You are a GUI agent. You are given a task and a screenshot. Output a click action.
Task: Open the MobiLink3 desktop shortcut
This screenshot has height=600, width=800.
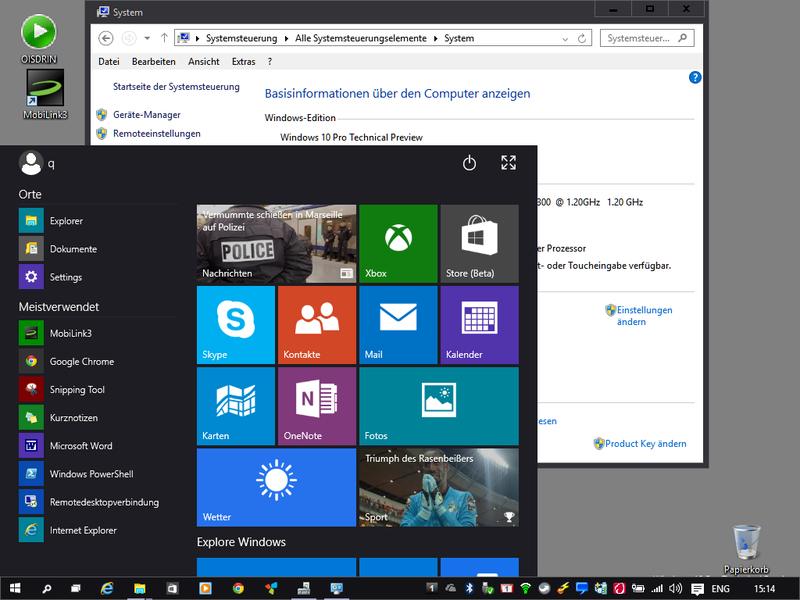point(45,94)
